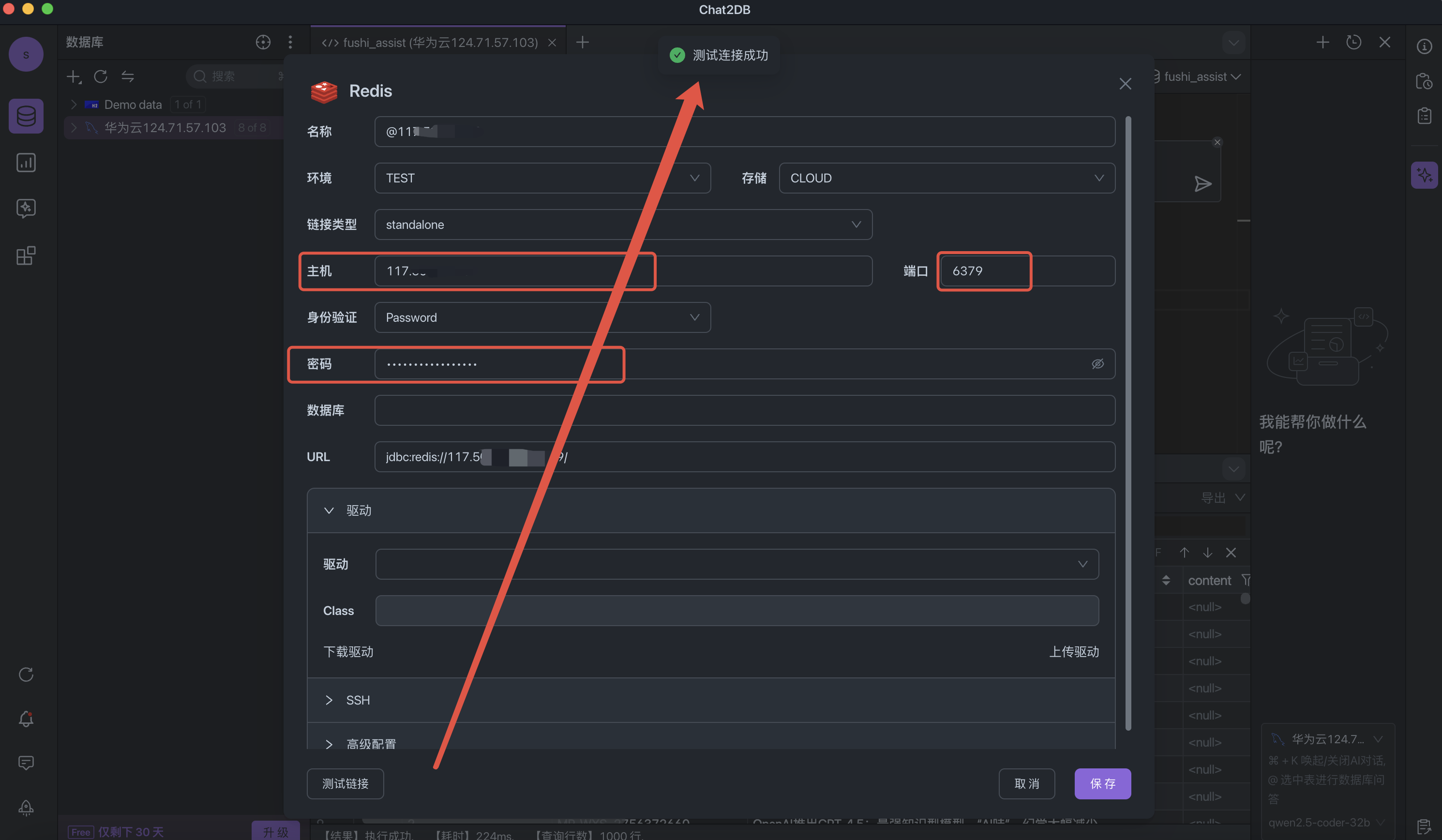Open the AI chat sidebar icon

tap(26, 208)
